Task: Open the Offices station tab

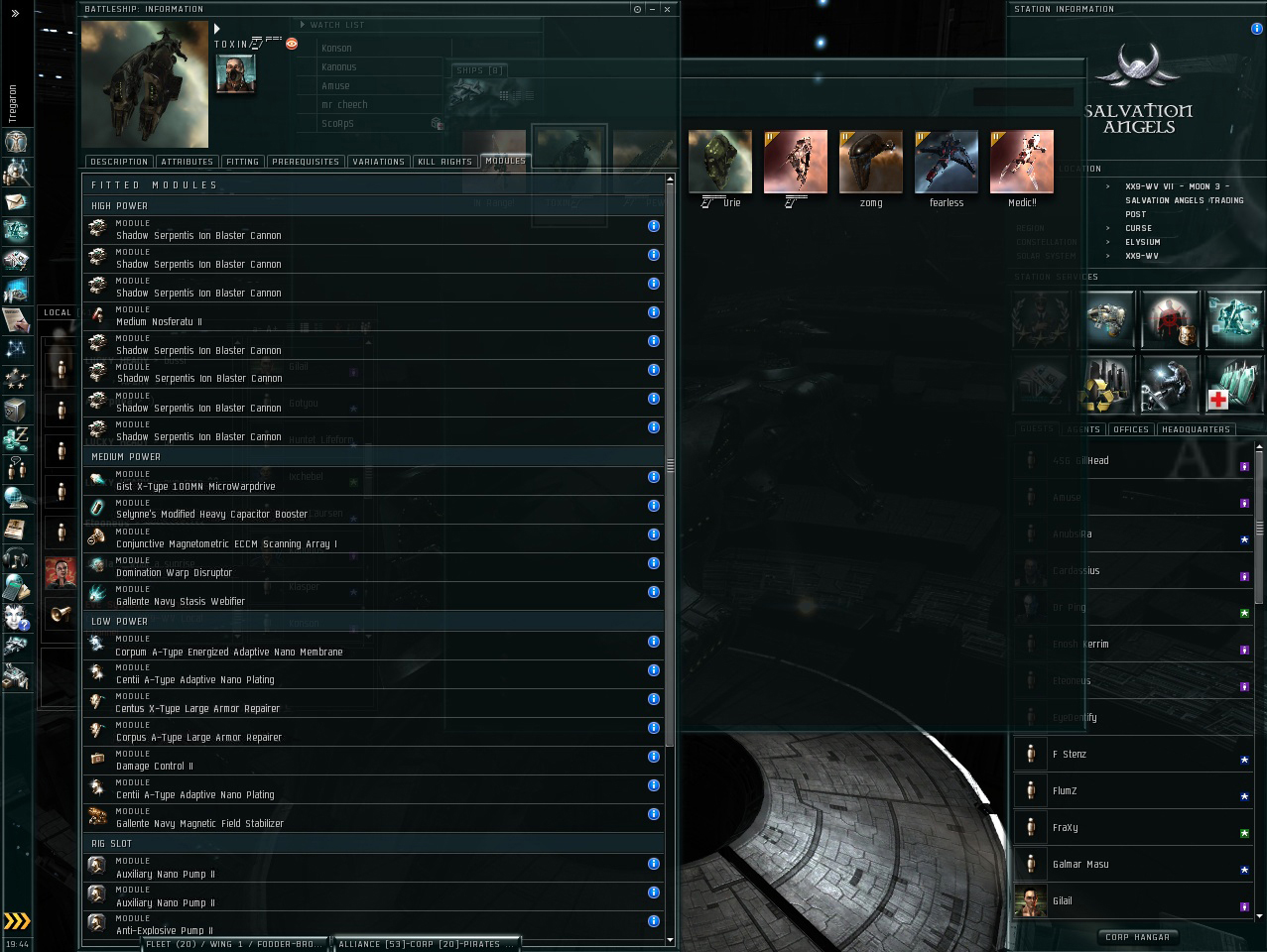Action: point(1131,429)
